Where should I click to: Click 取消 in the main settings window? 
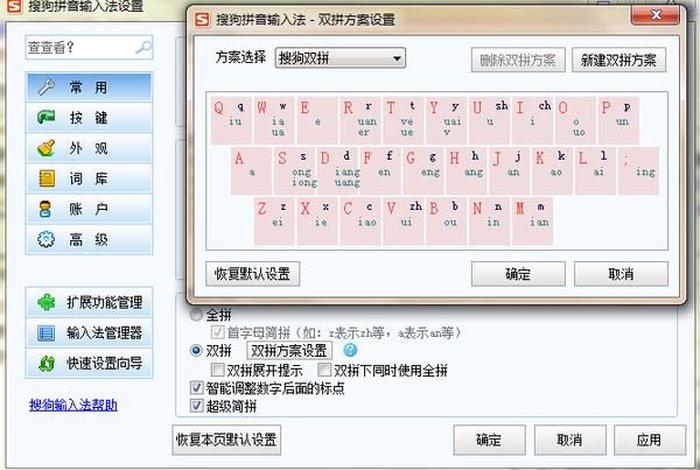click(570, 440)
